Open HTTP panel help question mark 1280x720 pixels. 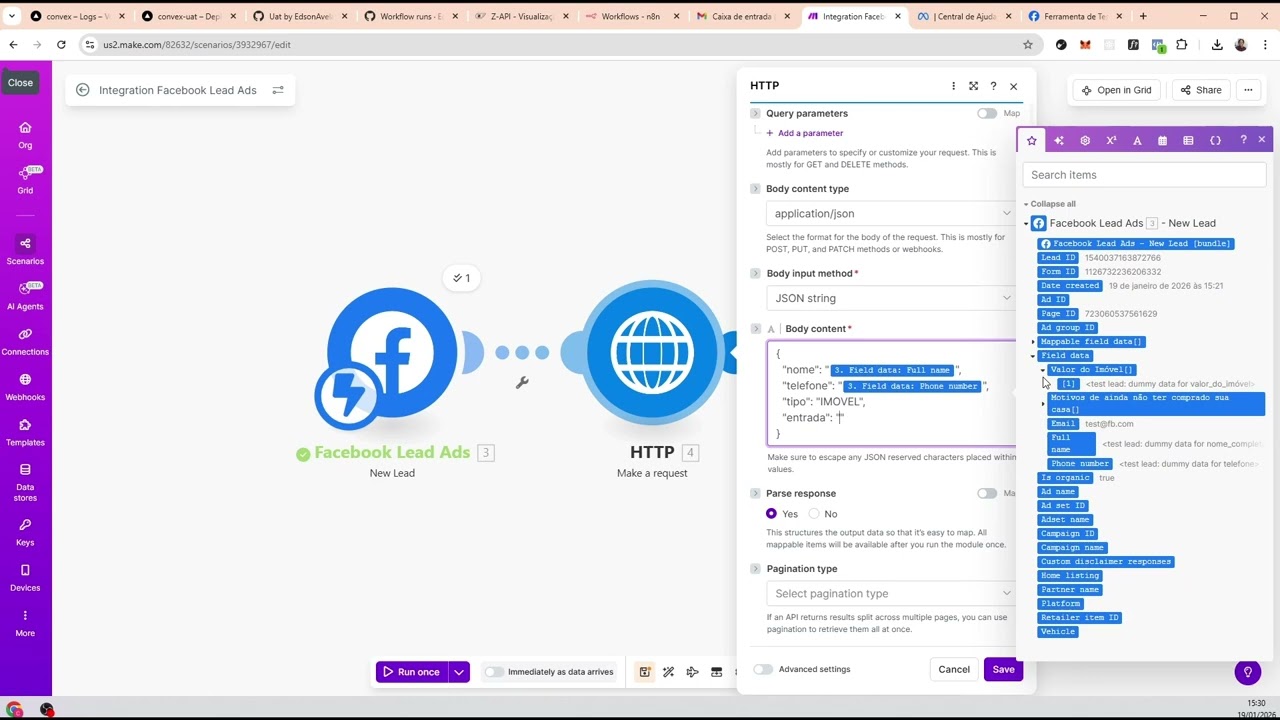993,86
